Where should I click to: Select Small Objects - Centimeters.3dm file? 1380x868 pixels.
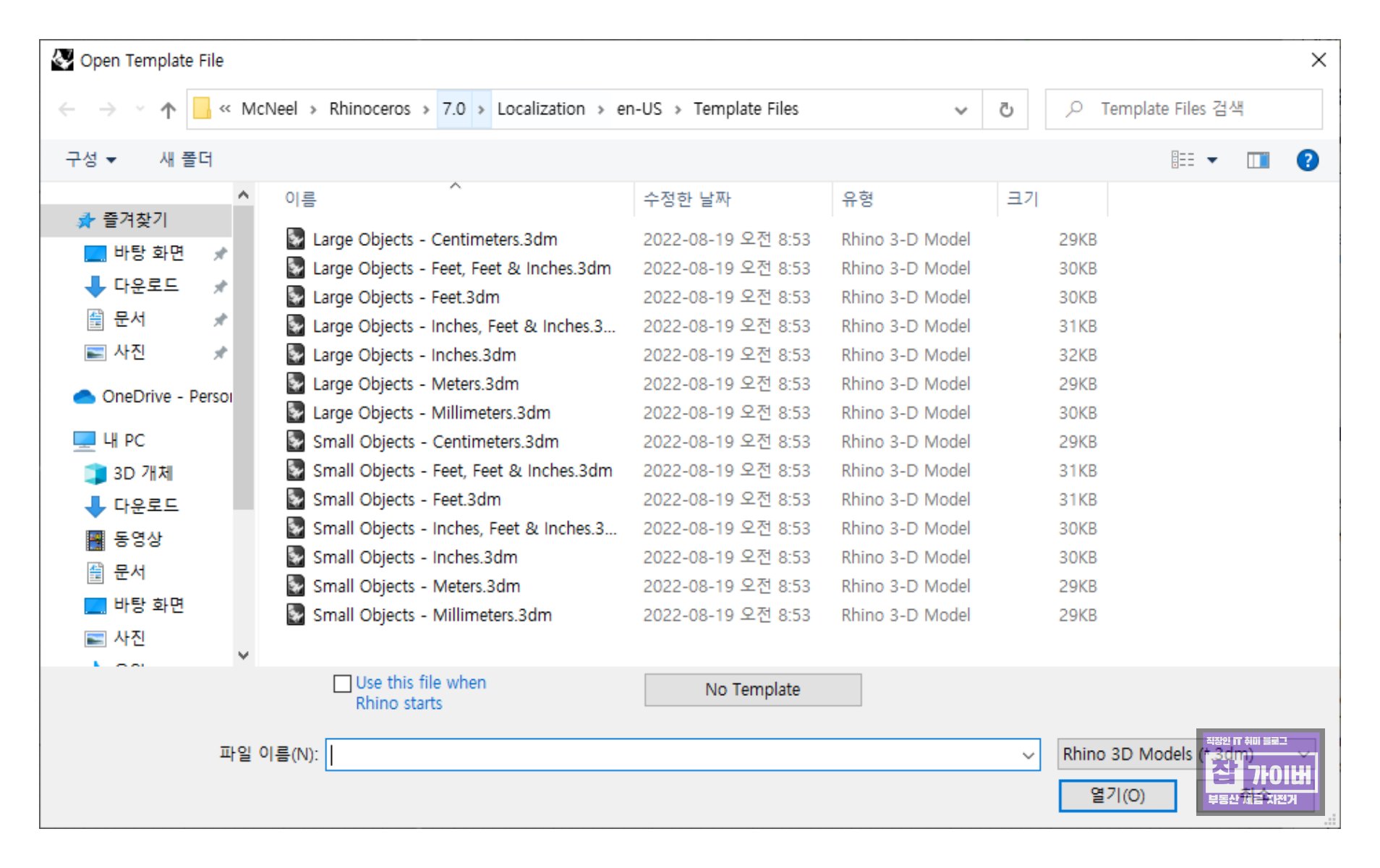[435, 442]
